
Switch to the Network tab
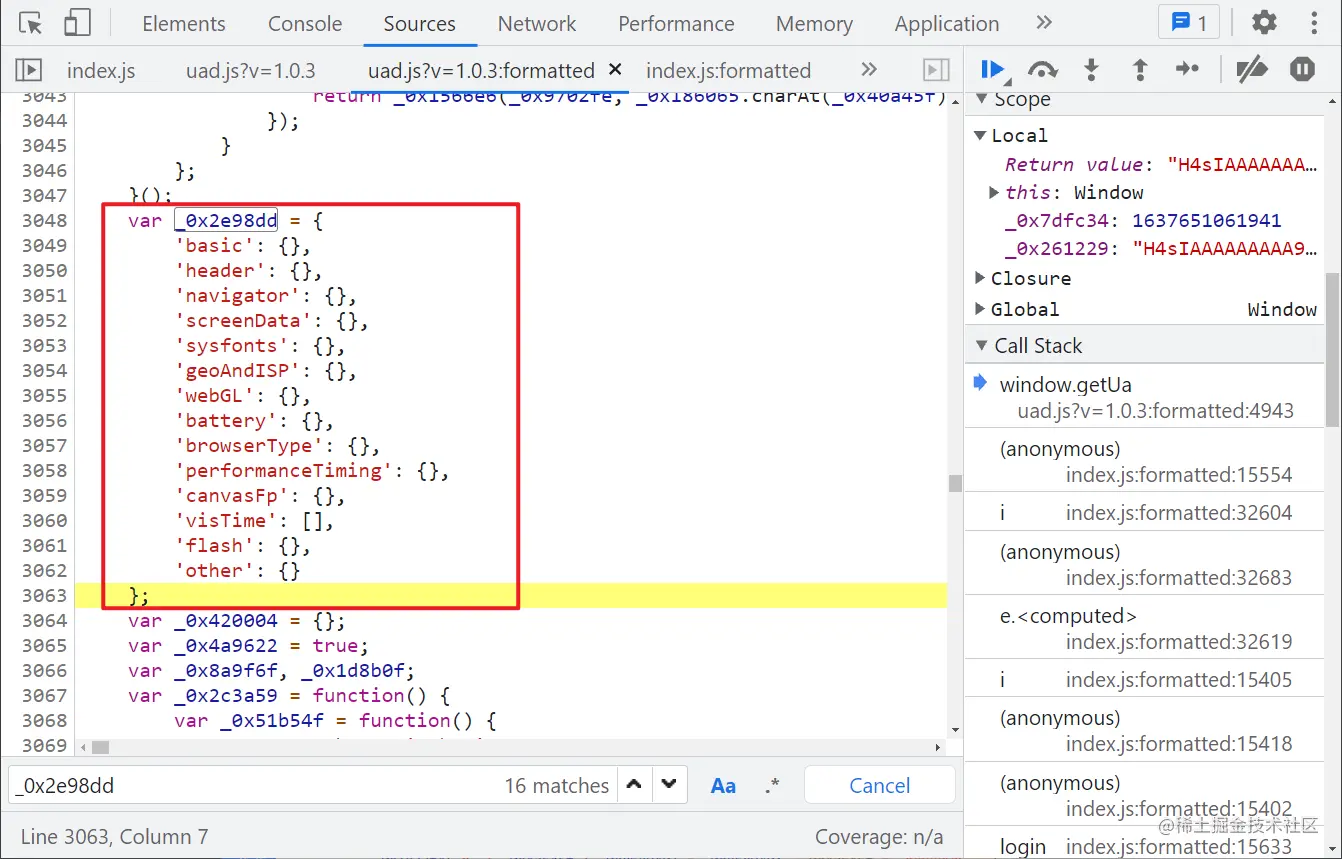[x=537, y=24]
